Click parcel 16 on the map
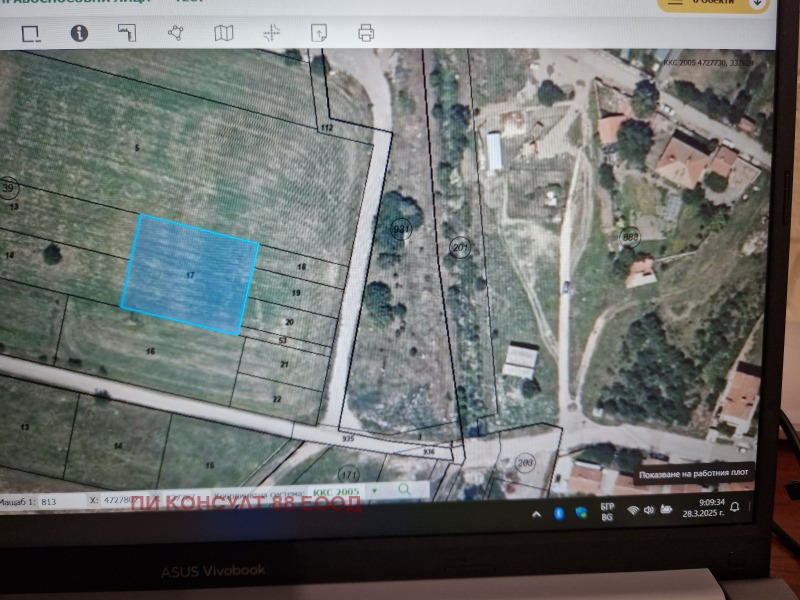The height and width of the screenshot is (600, 800). 150,351
